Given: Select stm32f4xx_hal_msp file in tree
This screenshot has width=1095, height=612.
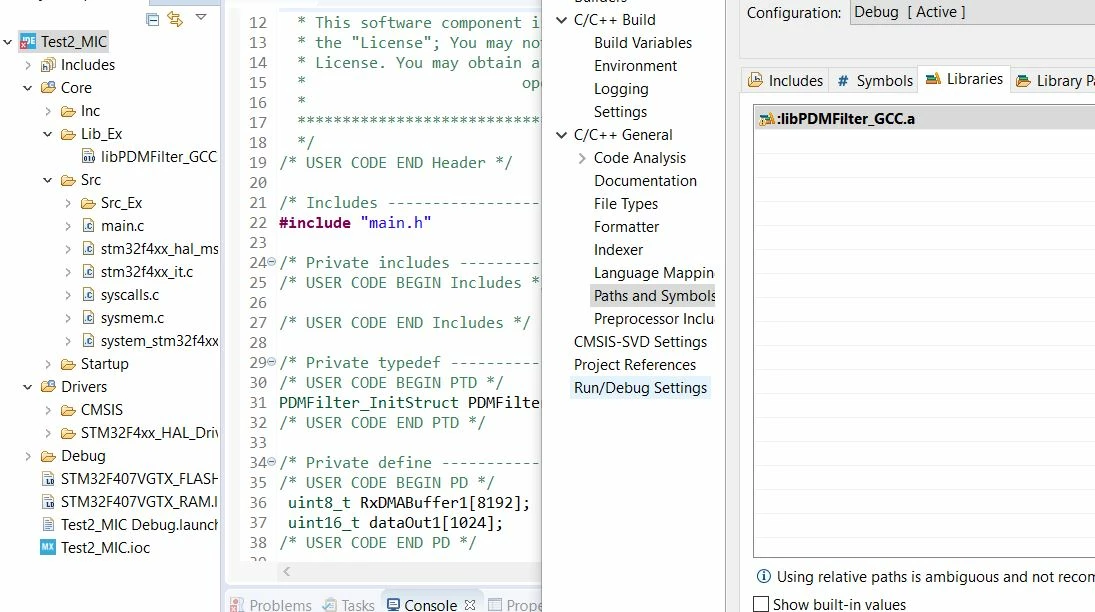Looking at the screenshot, I should pos(159,249).
